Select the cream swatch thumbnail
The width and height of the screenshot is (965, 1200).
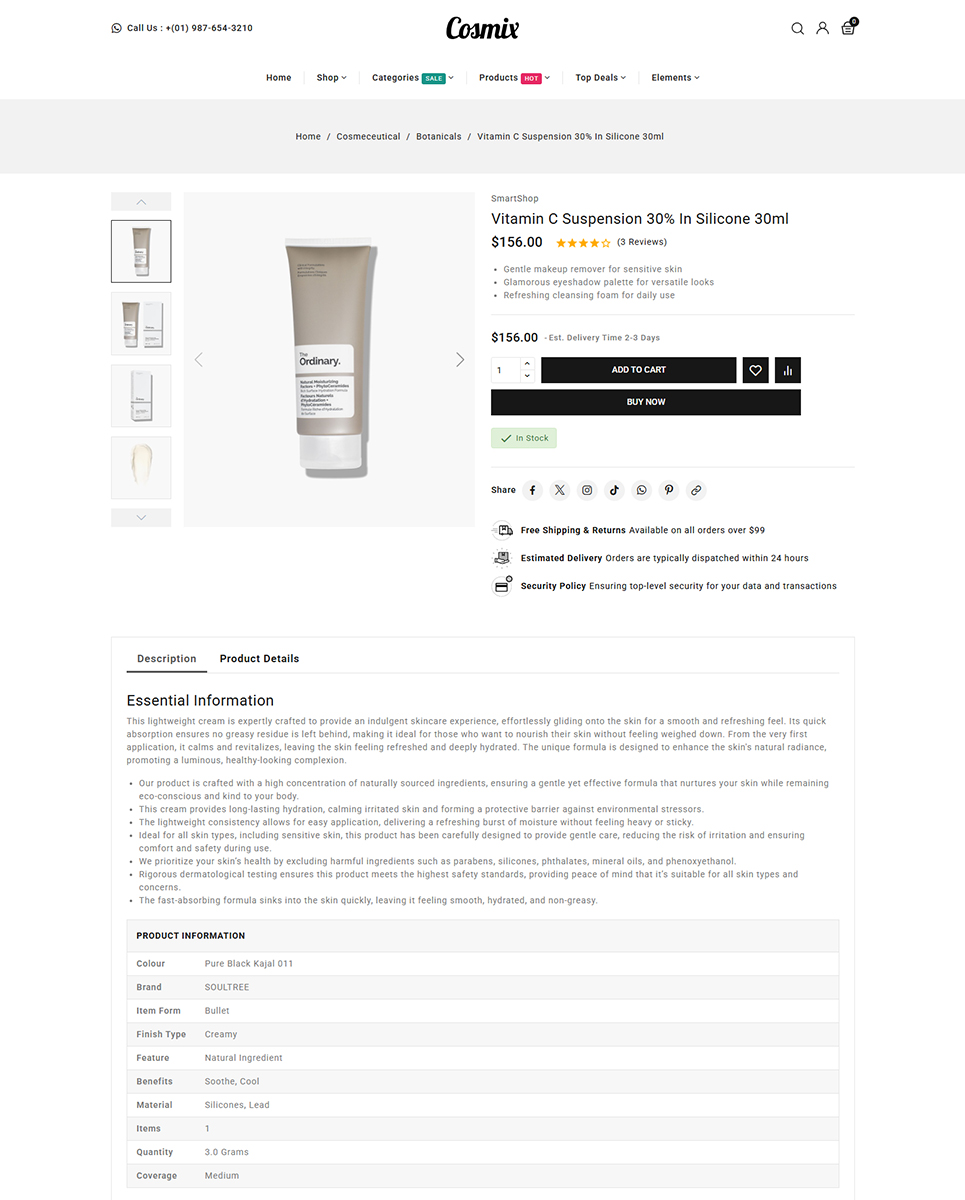pyautogui.click(x=141, y=467)
